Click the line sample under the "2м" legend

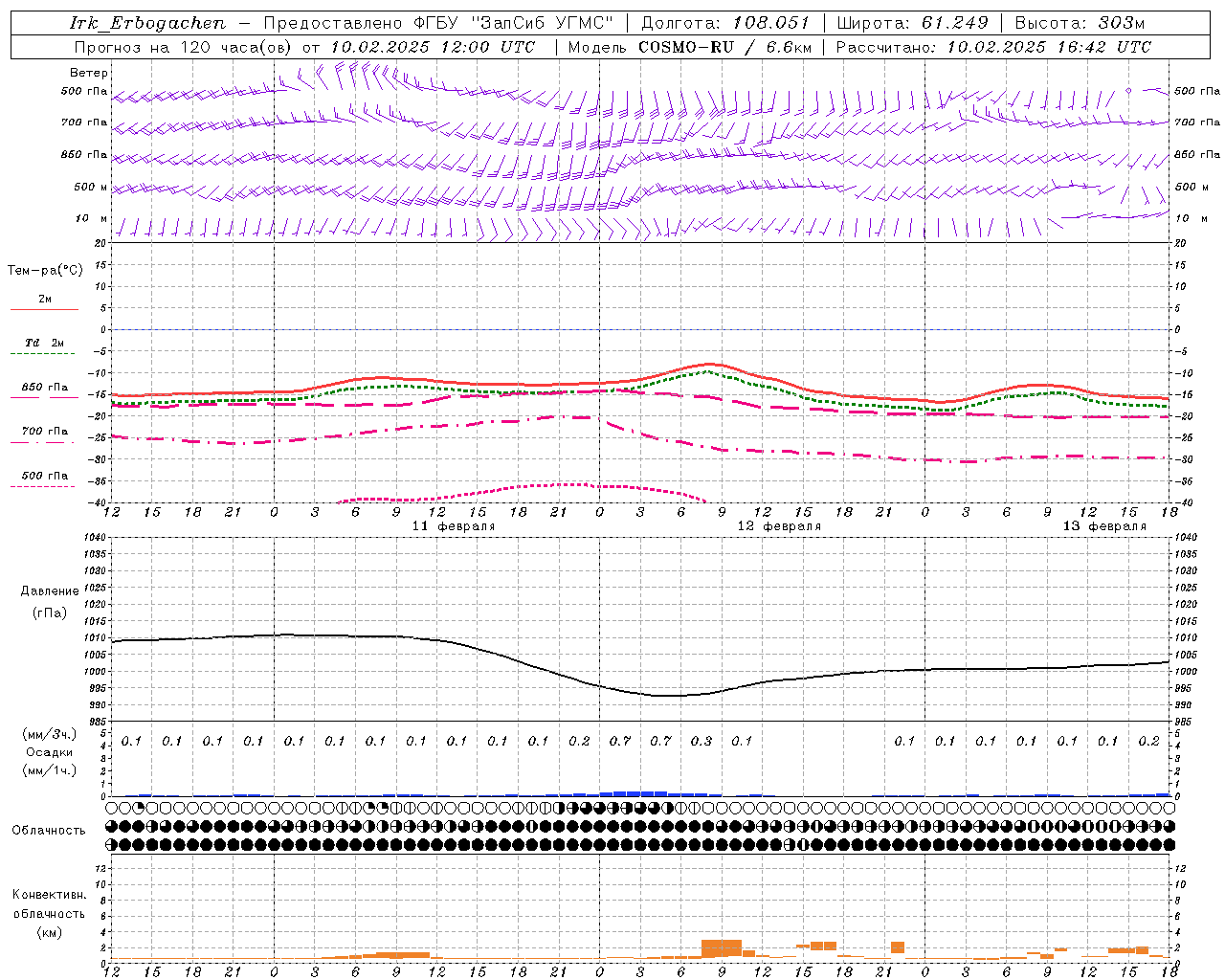(44, 310)
